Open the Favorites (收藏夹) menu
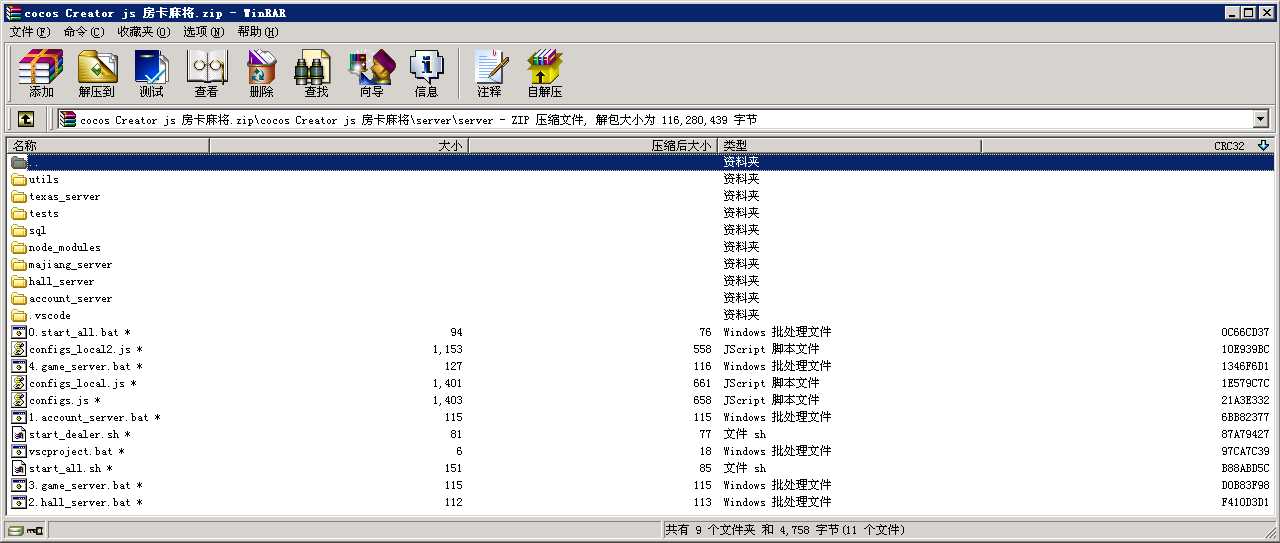 (143, 32)
